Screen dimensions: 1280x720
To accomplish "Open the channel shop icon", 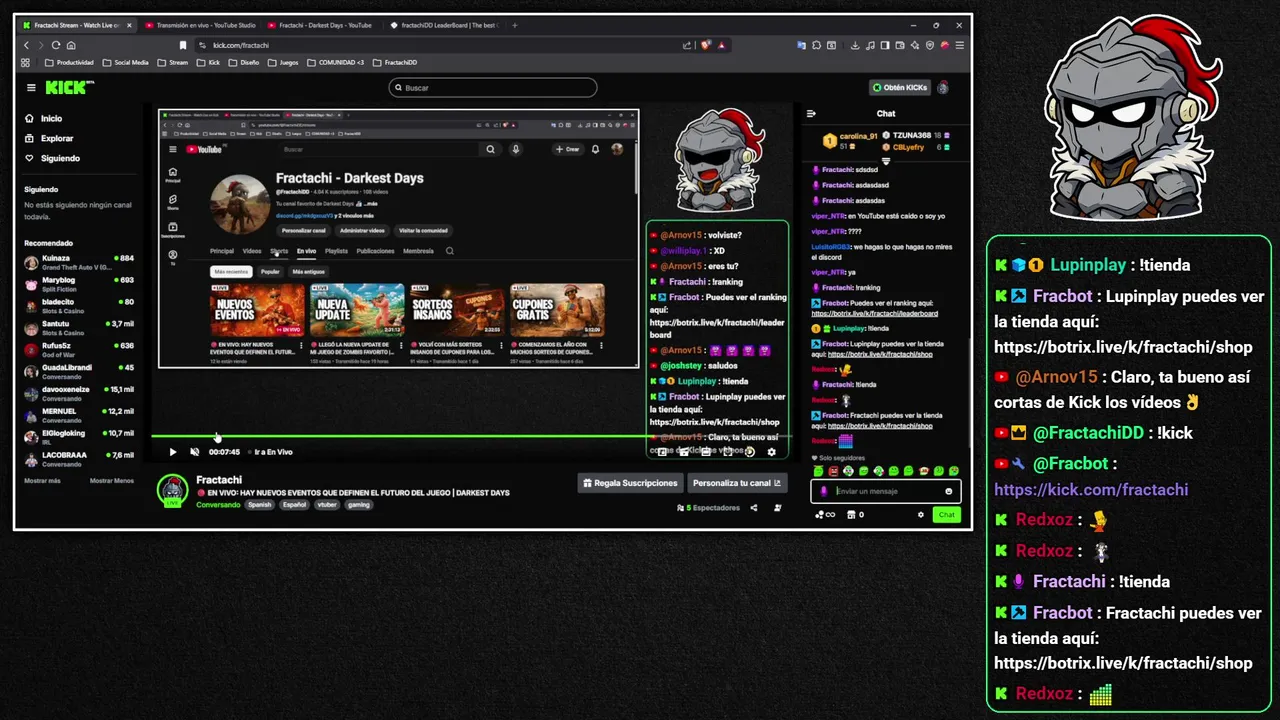I will (851, 515).
